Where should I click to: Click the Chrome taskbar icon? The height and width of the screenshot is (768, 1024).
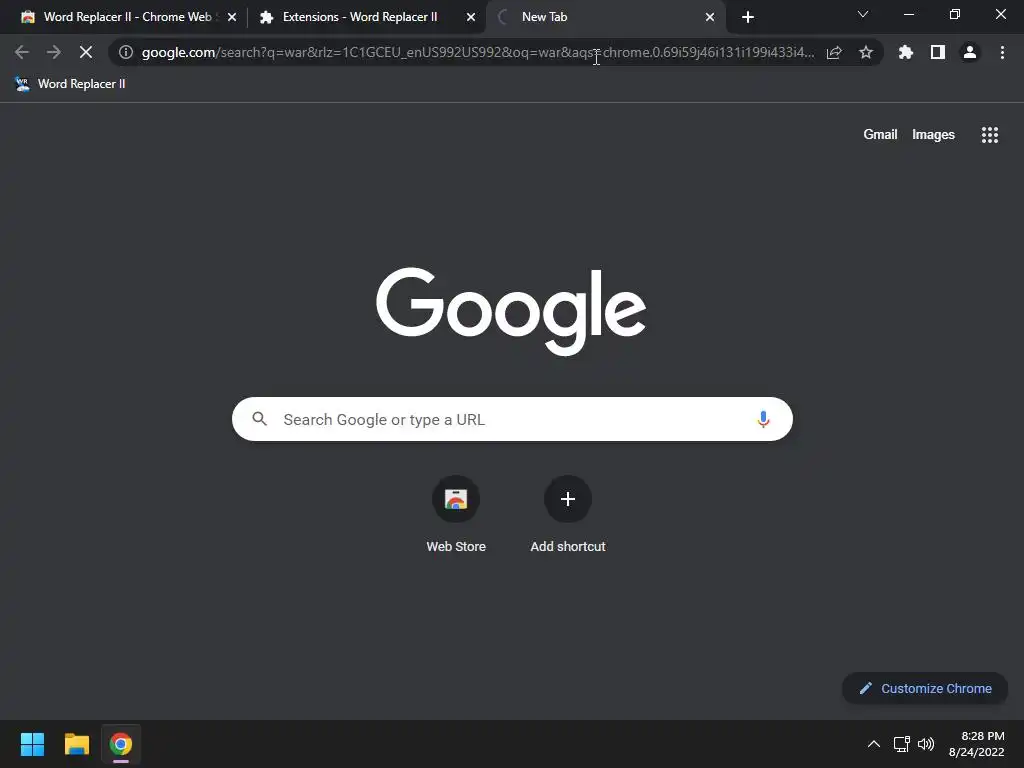(x=121, y=744)
